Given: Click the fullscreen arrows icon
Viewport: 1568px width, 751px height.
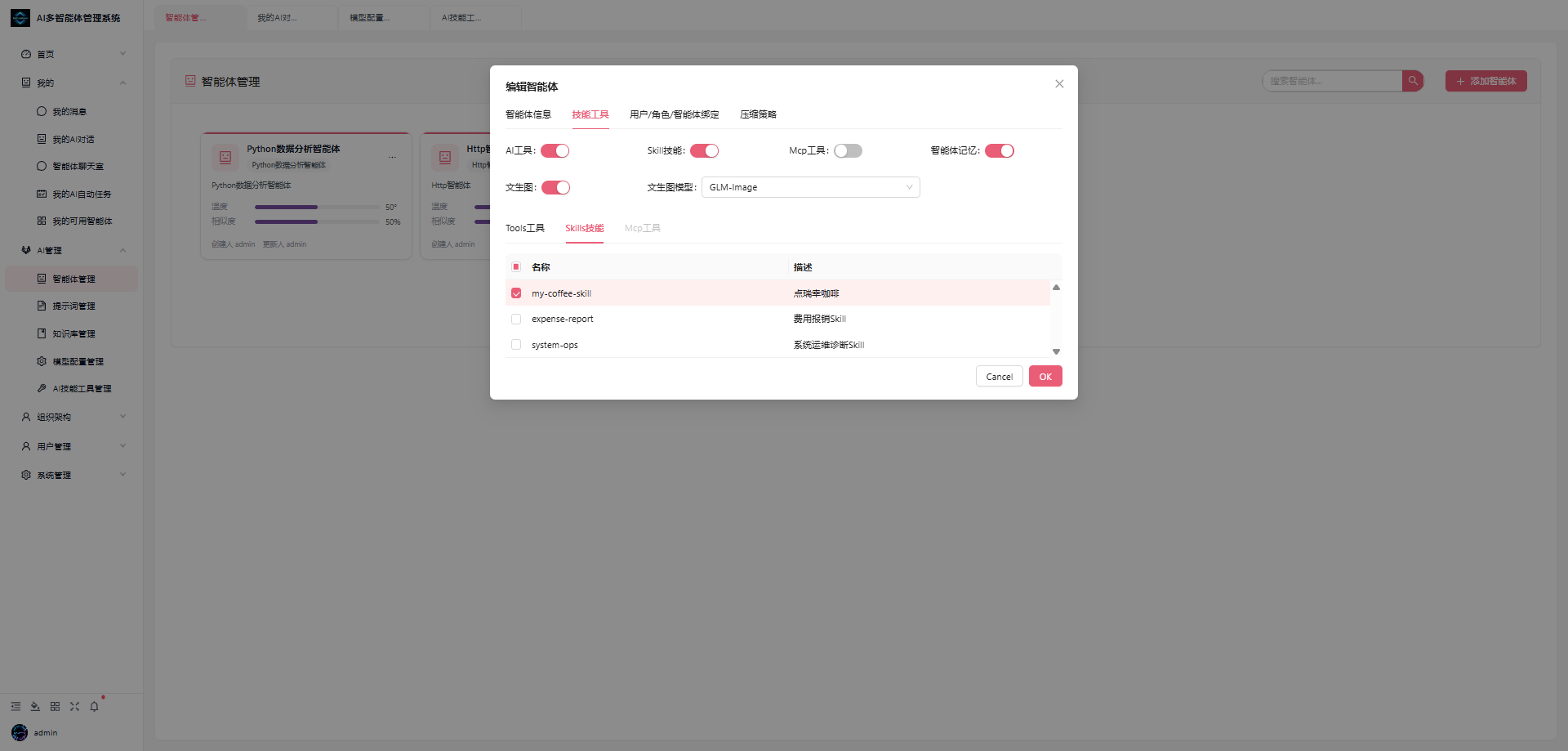Looking at the screenshot, I should click(x=74, y=706).
